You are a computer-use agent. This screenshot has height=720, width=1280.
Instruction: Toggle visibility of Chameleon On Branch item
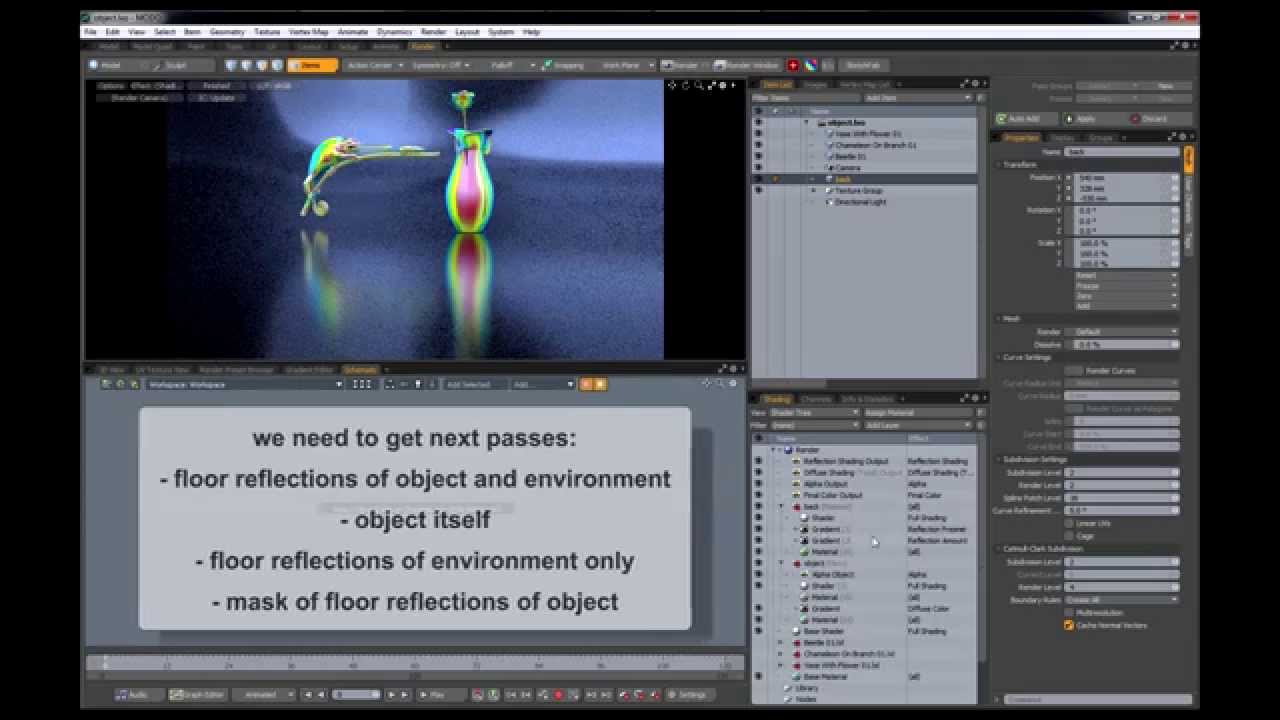[758, 145]
